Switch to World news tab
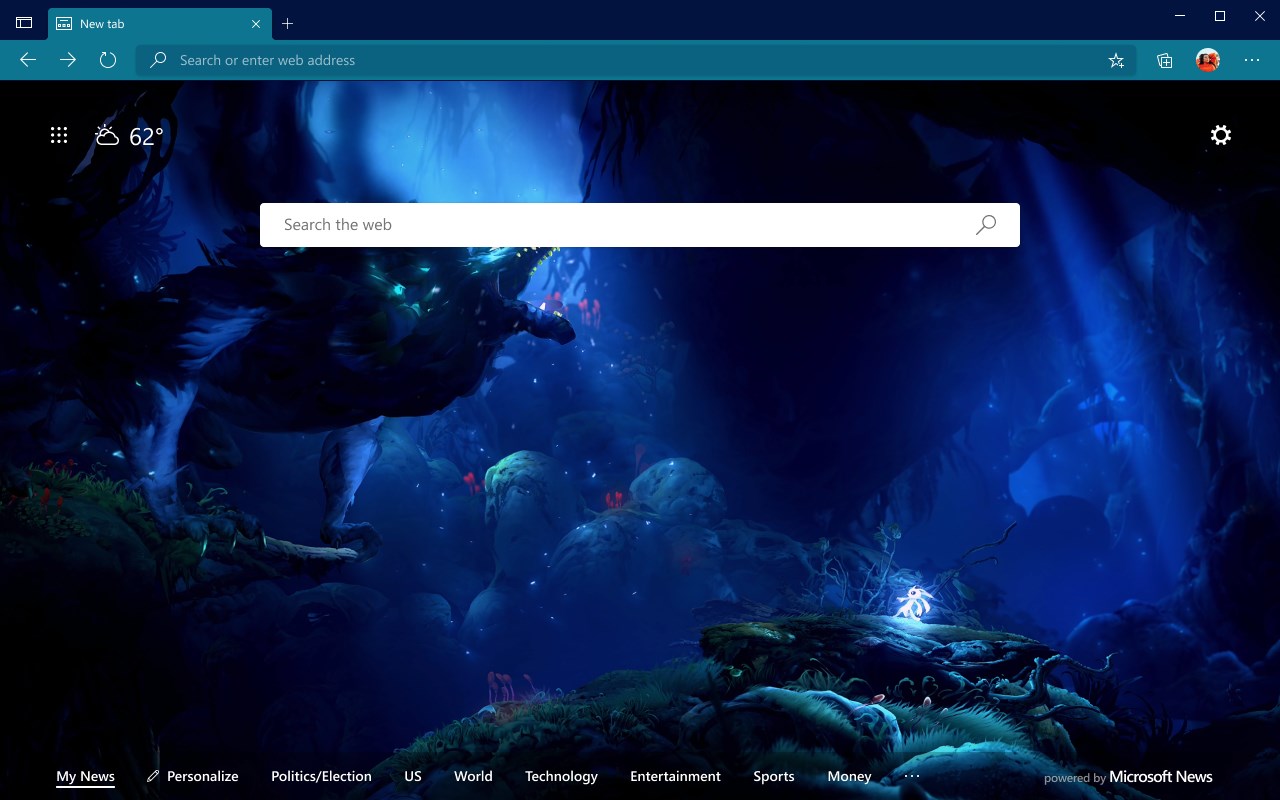The height and width of the screenshot is (800, 1280). point(473,776)
